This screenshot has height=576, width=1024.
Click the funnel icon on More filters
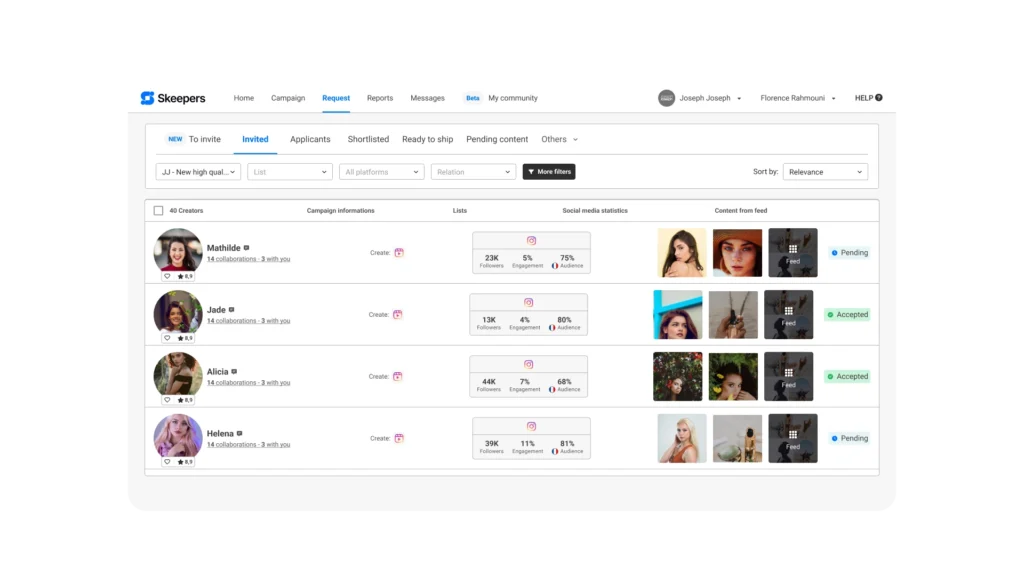click(x=532, y=172)
